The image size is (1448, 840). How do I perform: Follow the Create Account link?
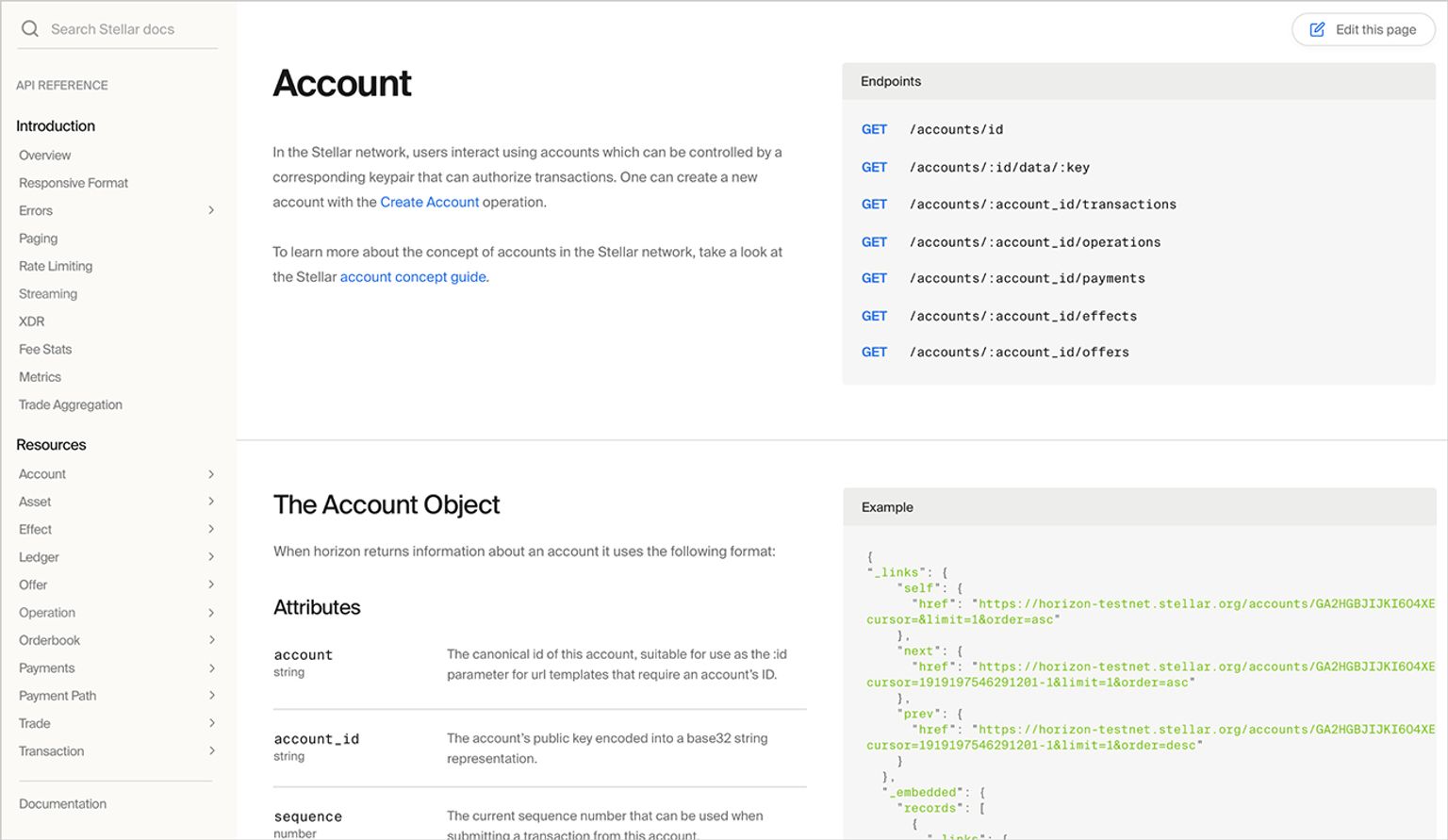(x=429, y=203)
